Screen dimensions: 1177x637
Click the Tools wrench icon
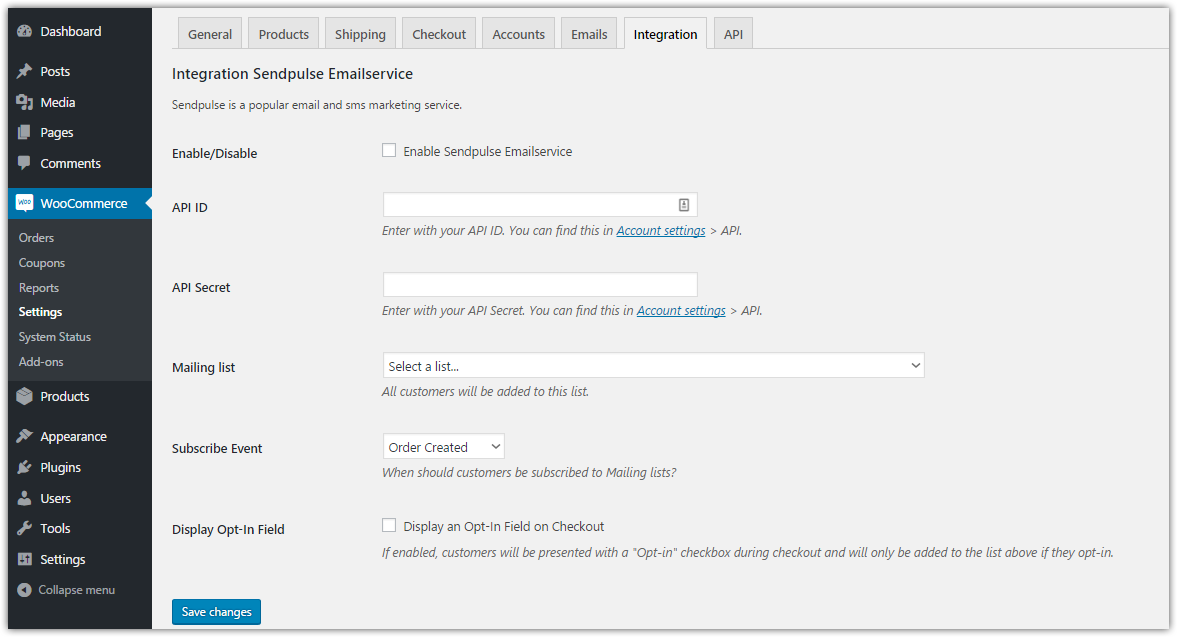coord(25,528)
